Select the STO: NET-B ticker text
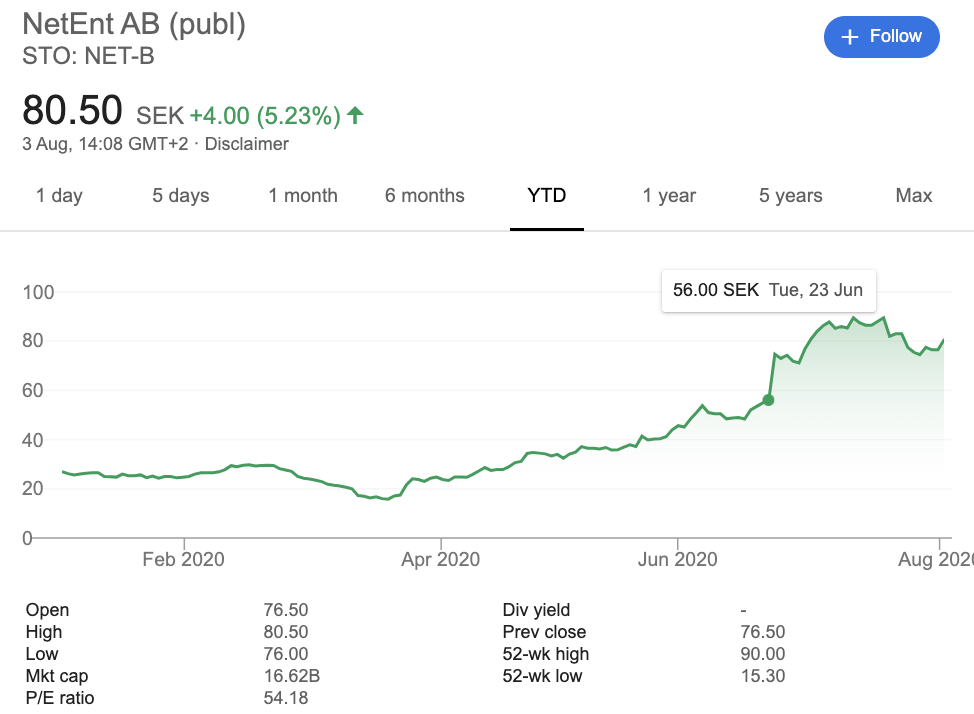The width and height of the screenshot is (974, 714). [x=88, y=57]
